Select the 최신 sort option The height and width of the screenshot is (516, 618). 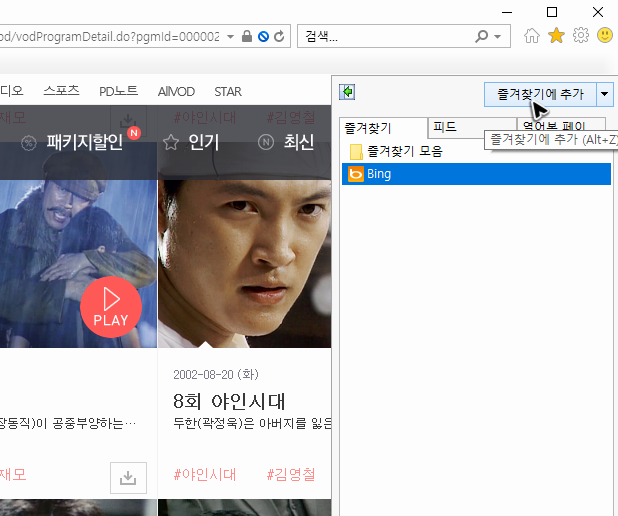(299, 142)
